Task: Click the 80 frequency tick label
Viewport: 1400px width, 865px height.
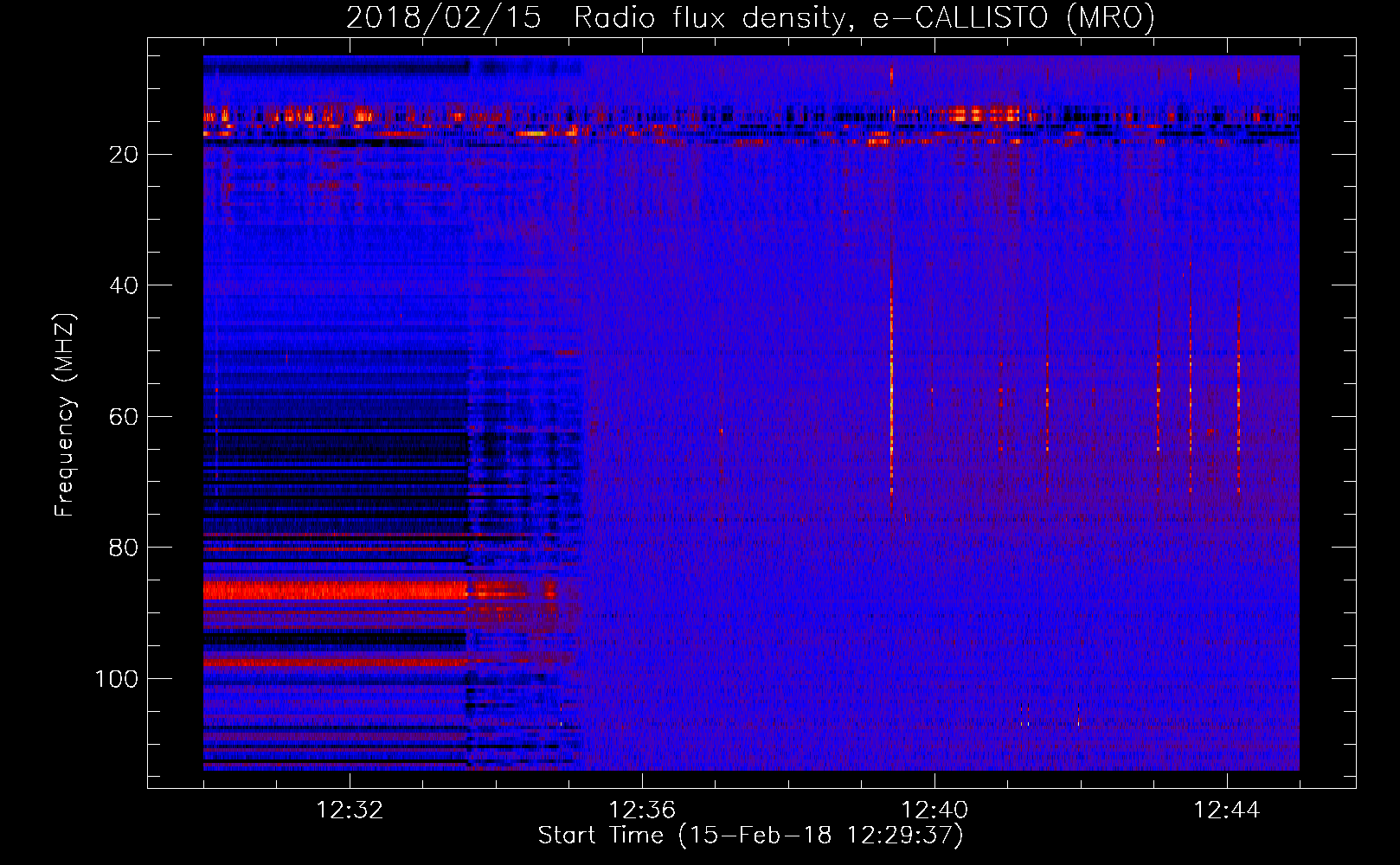Action: pyautogui.click(x=124, y=548)
